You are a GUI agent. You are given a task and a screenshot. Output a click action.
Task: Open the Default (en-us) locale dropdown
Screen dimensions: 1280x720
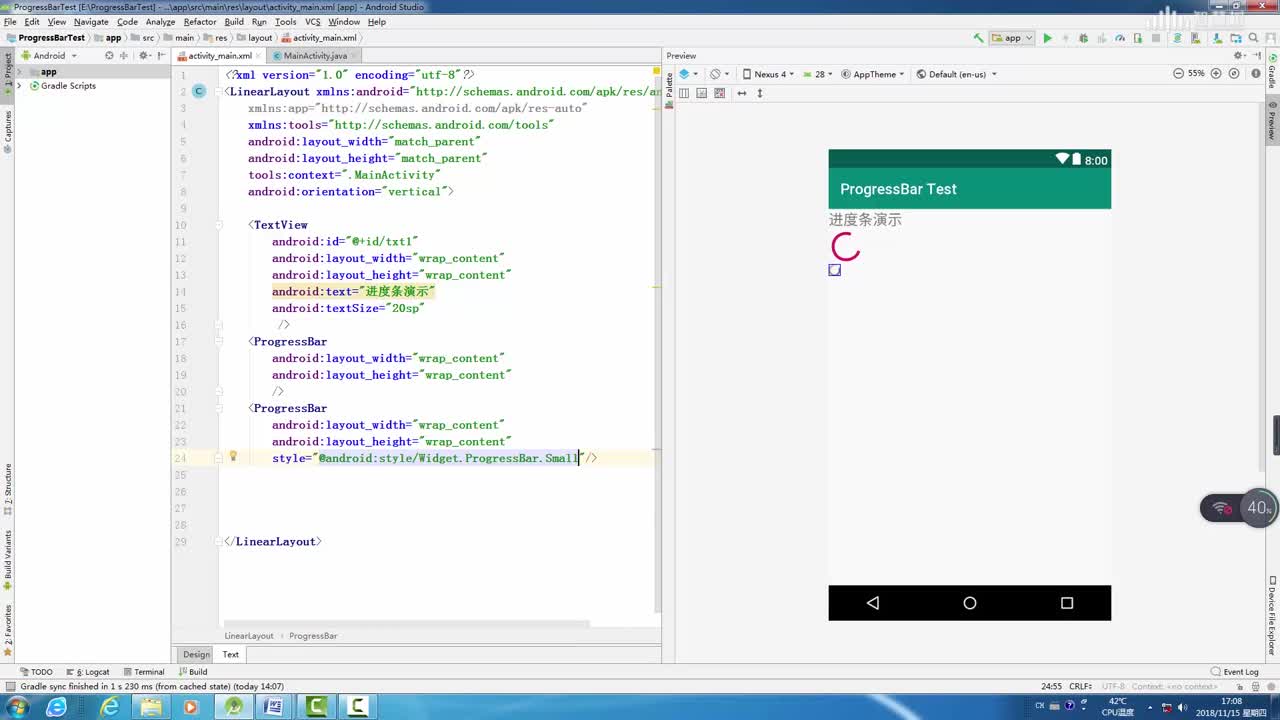956,74
